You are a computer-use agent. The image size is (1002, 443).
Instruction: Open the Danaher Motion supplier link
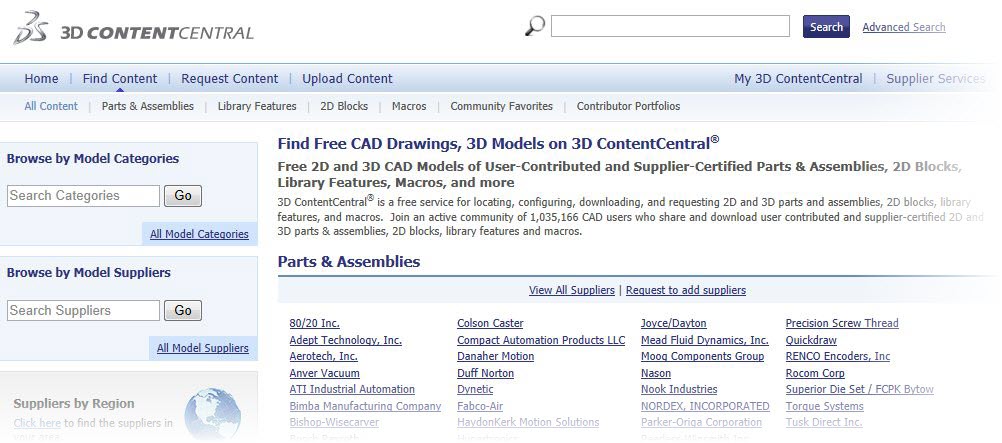pos(495,356)
